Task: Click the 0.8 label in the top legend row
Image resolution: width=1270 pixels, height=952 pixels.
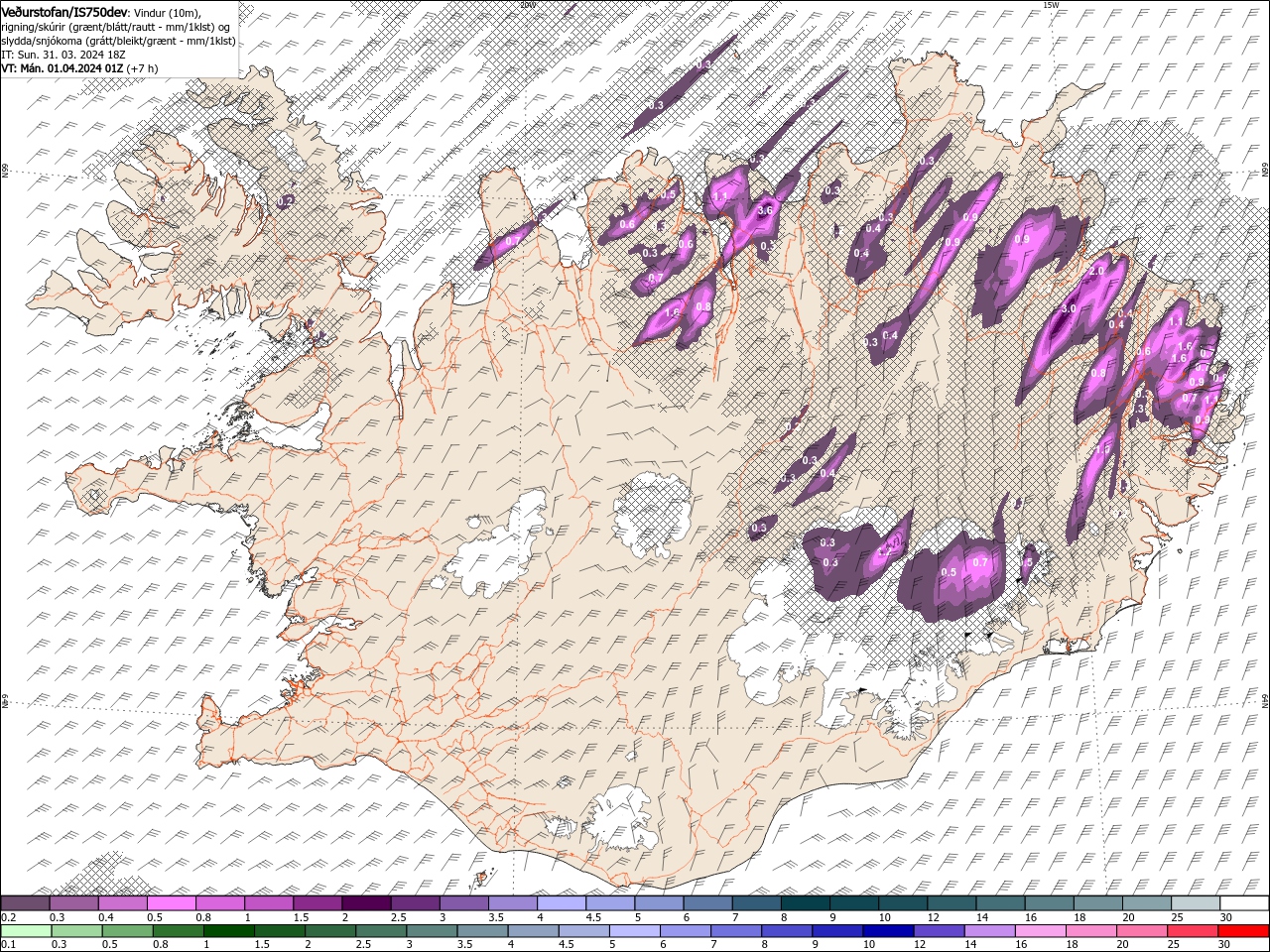Action: [203, 917]
